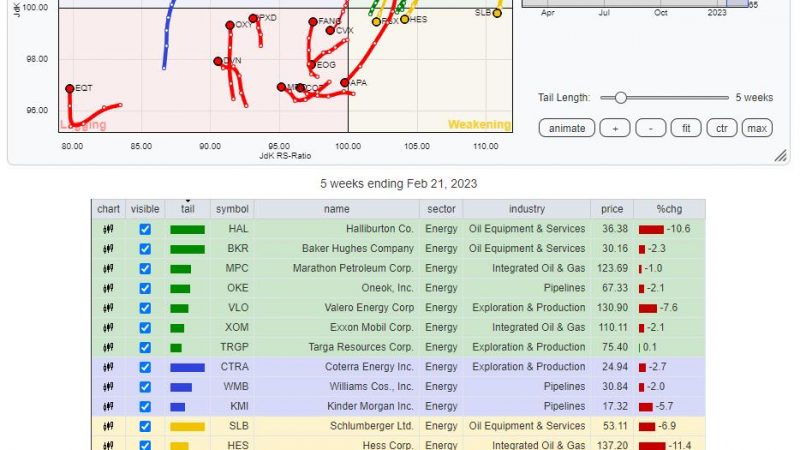Sort table by %chg column

tap(669, 209)
